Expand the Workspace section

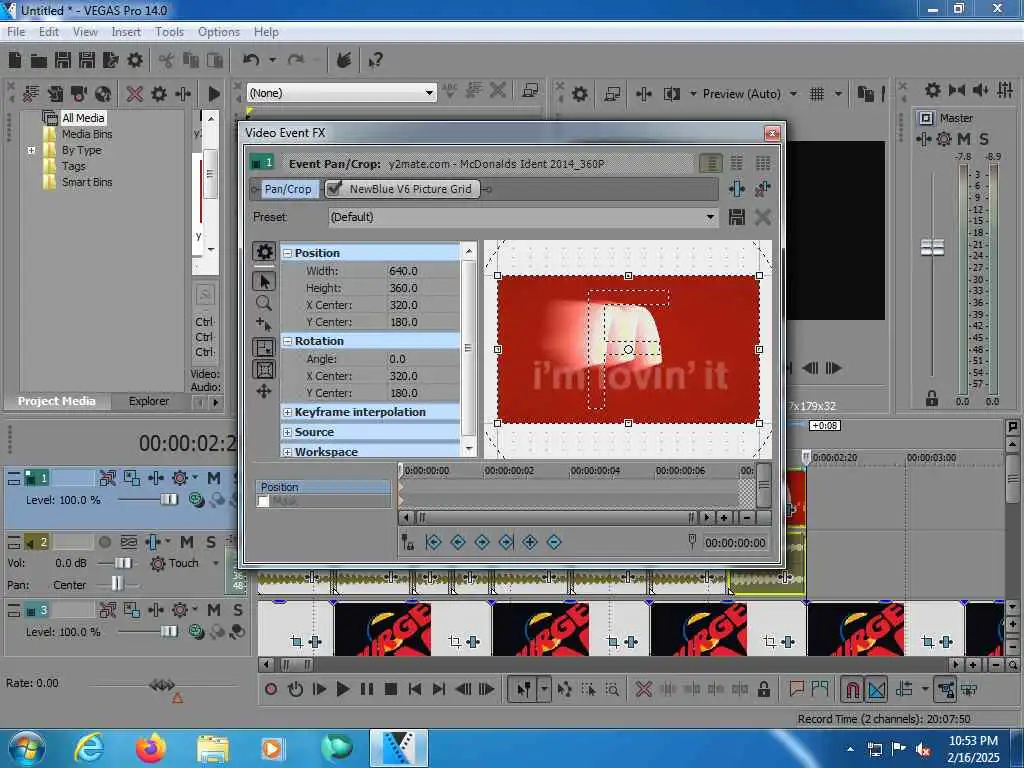287,451
